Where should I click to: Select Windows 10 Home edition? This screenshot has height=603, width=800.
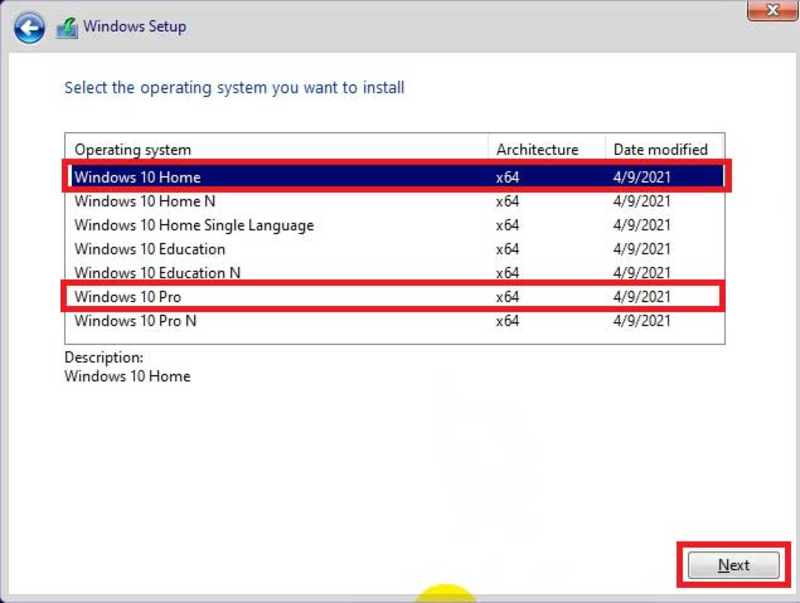pos(396,177)
